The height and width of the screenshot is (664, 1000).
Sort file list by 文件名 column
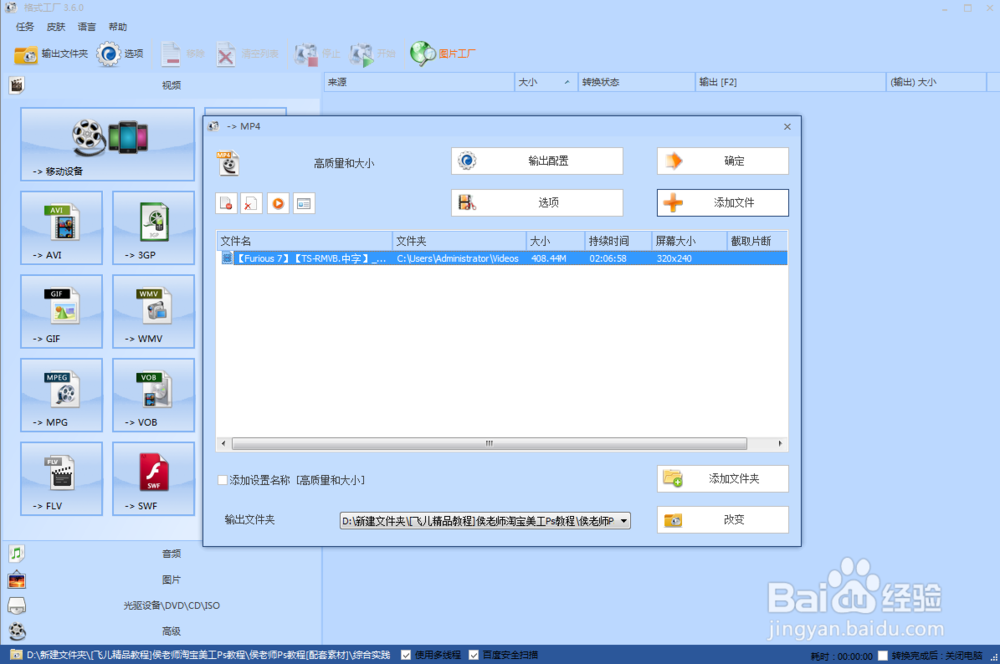304,241
